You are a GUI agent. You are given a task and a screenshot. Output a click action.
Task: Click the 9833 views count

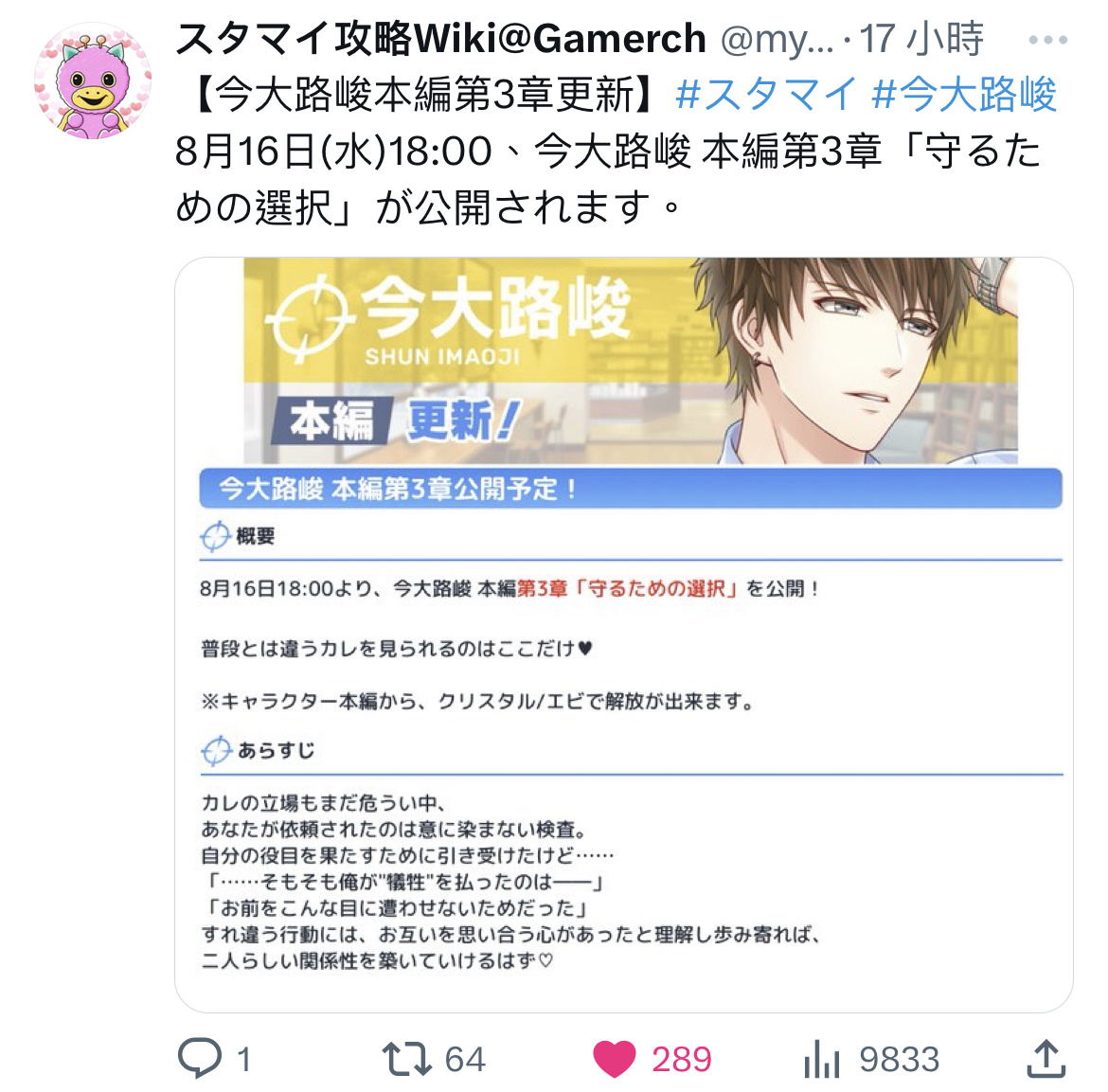click(x=900, y=1060)
